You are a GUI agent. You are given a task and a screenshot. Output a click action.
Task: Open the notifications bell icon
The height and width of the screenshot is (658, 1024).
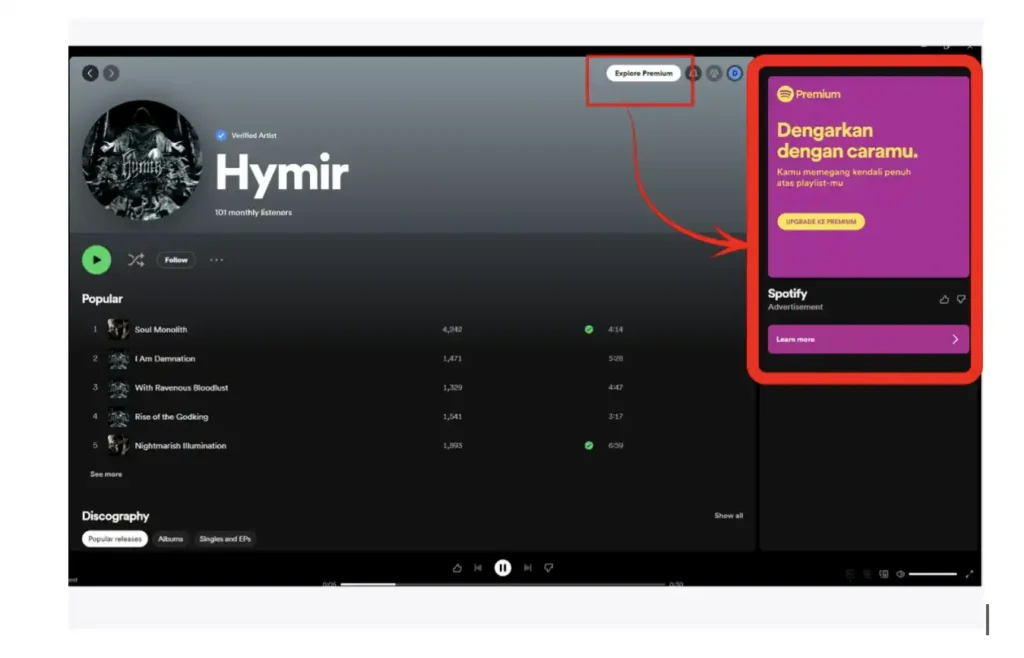pyautogui.click(x=694, y=74)
